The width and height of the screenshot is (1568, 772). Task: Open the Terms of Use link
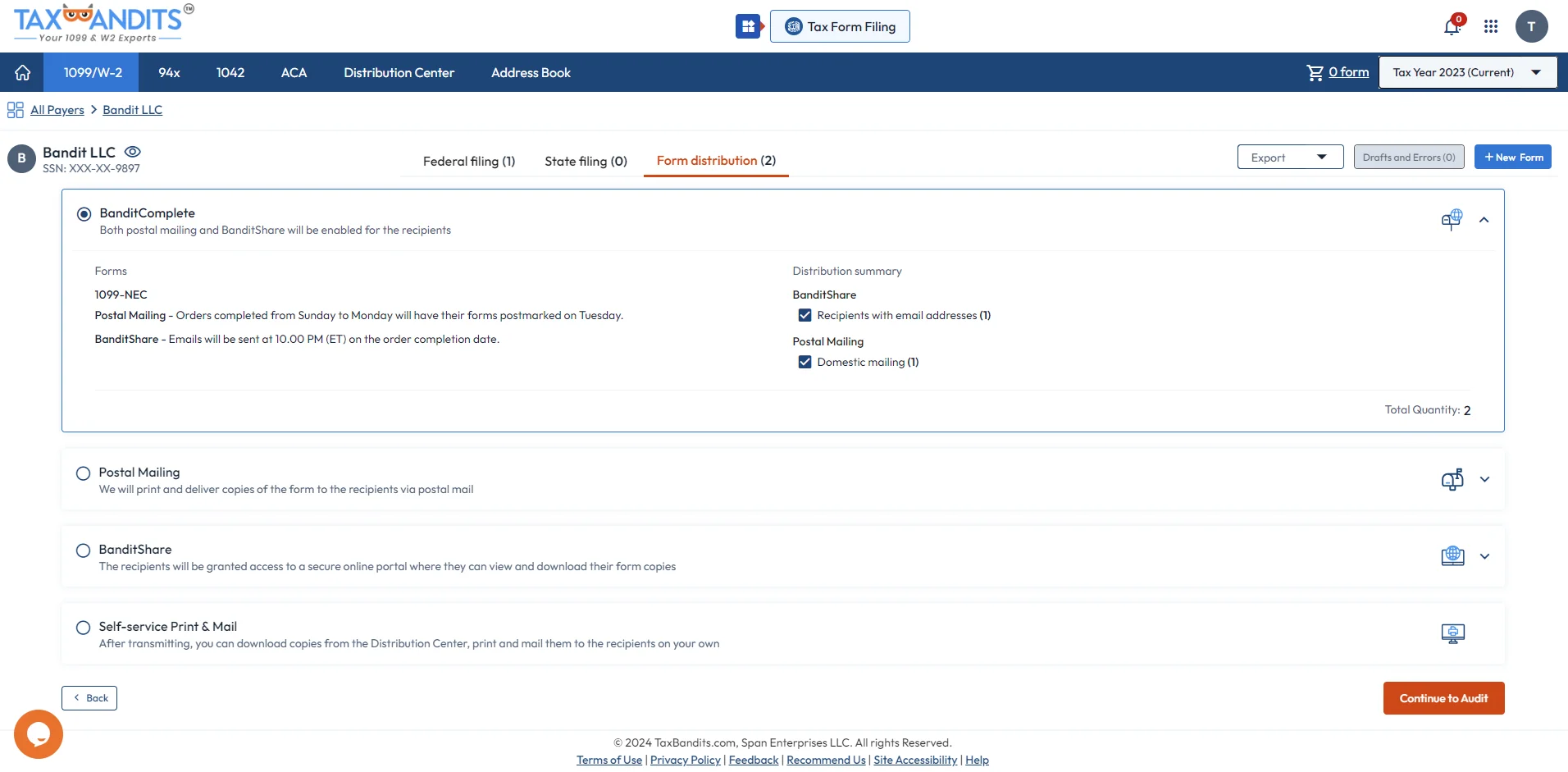tap(609, 760)
